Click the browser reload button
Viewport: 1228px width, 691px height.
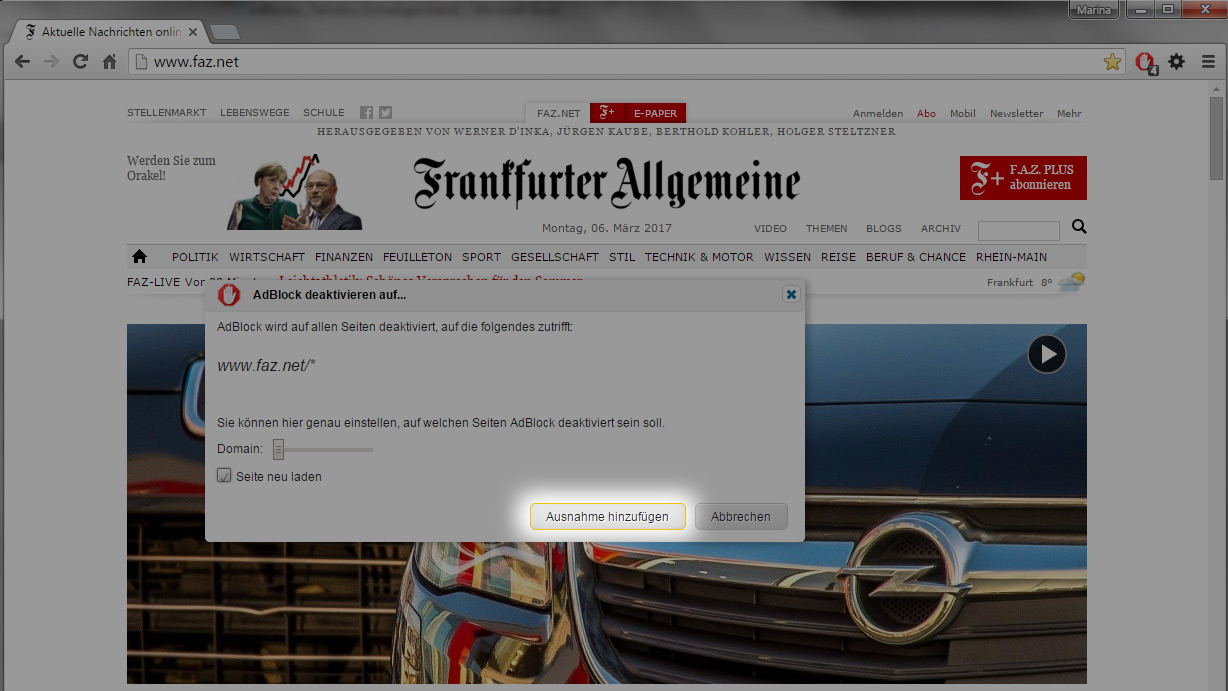pyautogui.click(x=80, y=62)
